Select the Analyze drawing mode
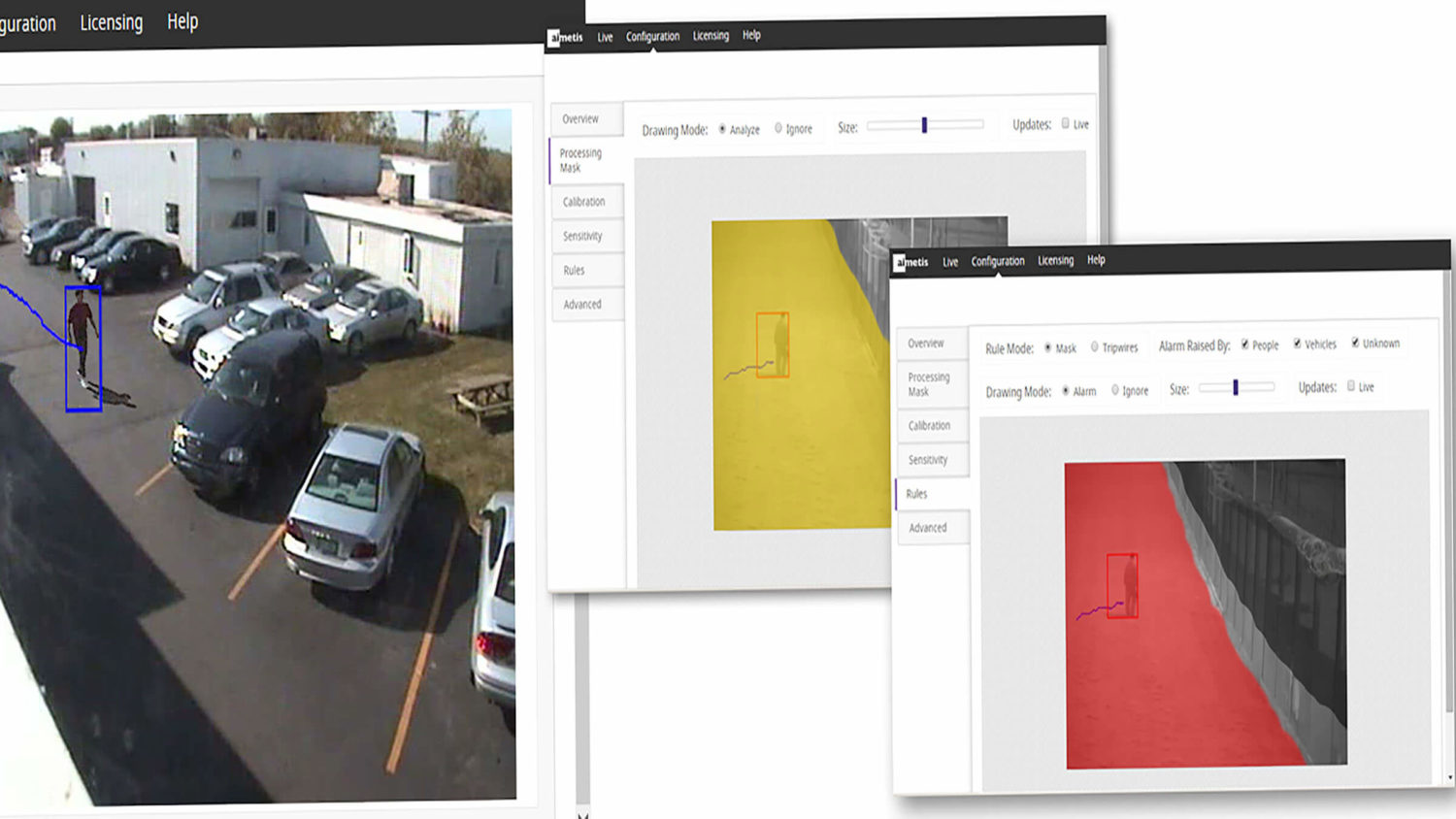The height and width of the screenshot is (819, 1456). [721, 128]
